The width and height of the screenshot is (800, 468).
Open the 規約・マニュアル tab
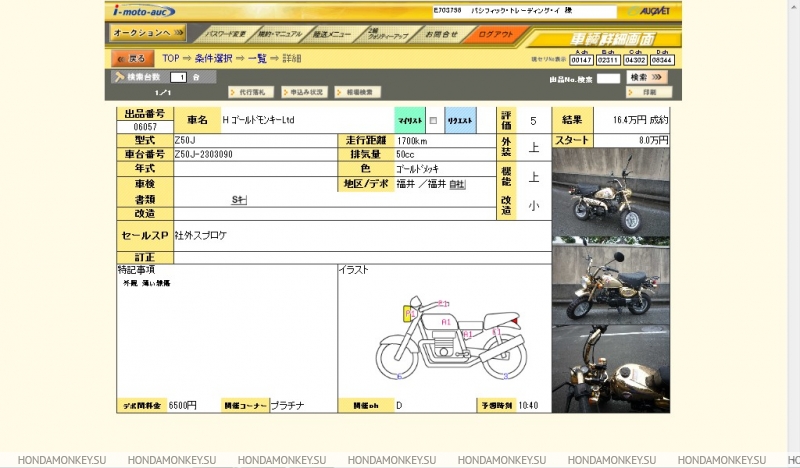(x=280, y=34)
